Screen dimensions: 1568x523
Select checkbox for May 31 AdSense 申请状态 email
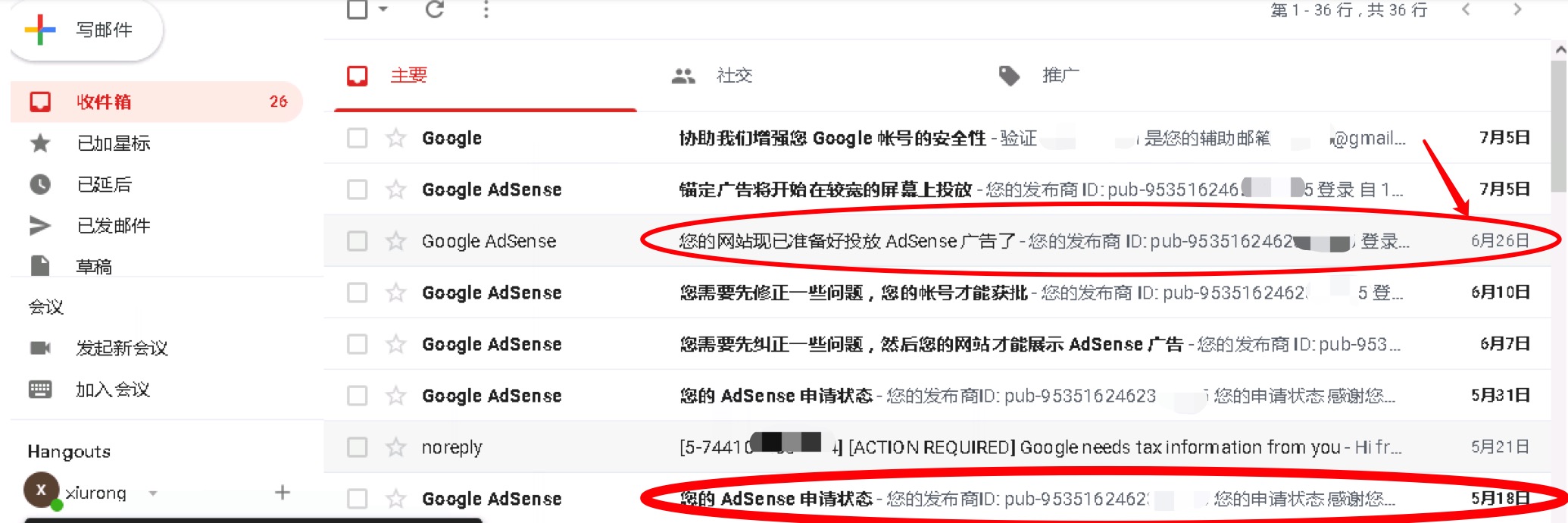pyautogui.click(x=358, y=396)
